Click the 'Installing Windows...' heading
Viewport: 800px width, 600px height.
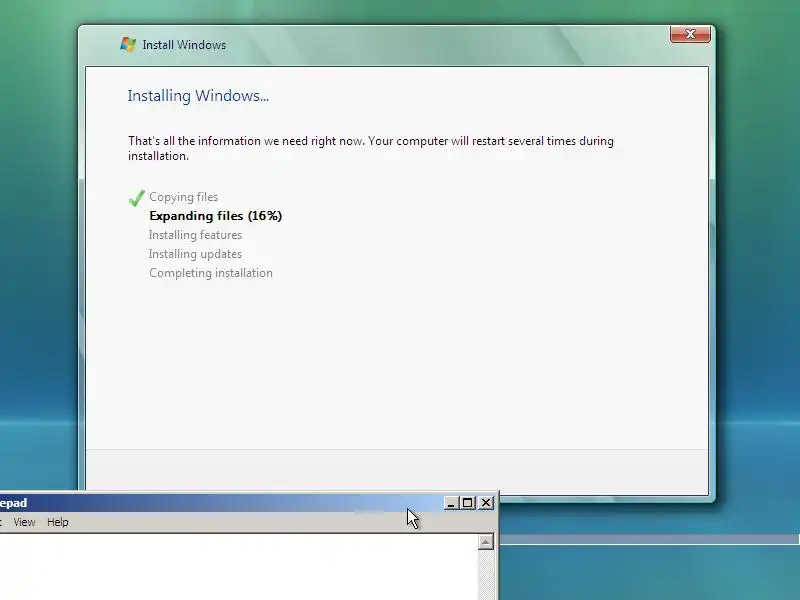tap(198, 95)
